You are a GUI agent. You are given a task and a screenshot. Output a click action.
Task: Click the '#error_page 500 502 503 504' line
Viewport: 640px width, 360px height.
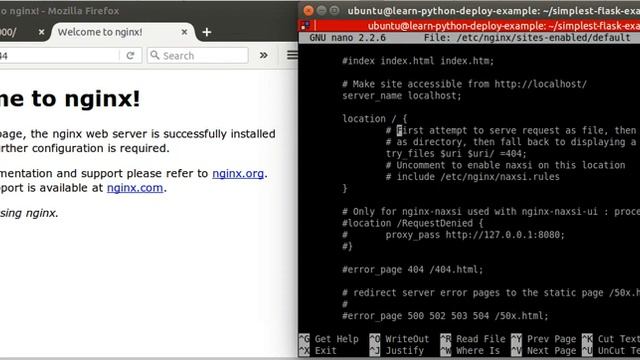click(x=445, y=316)
